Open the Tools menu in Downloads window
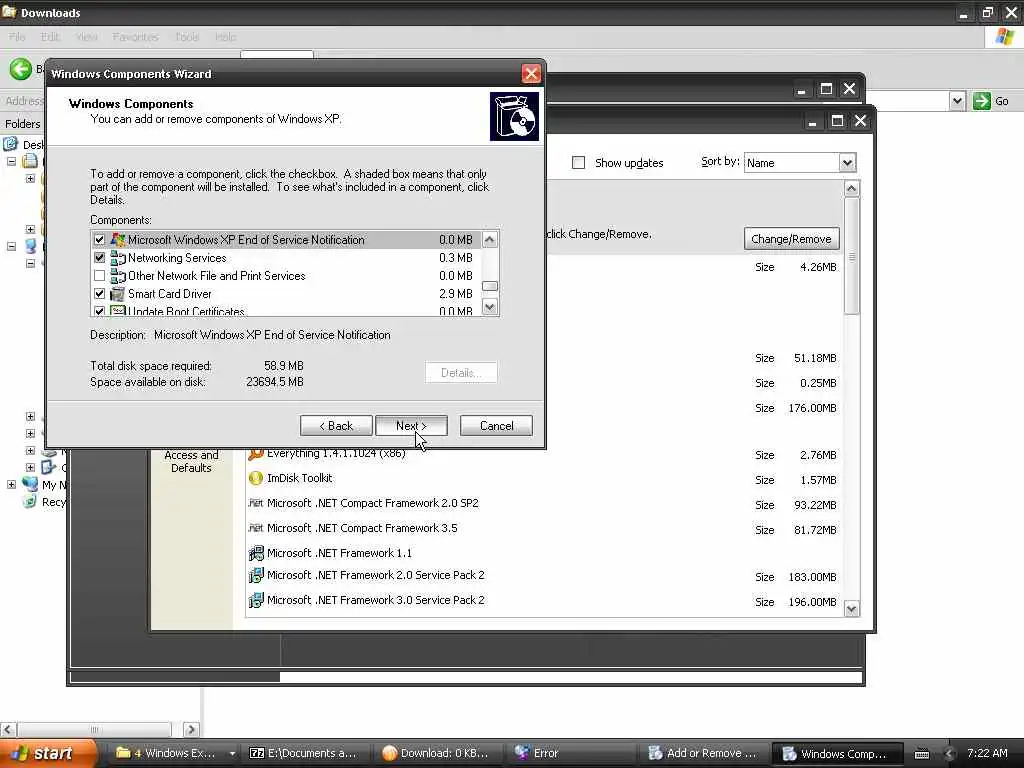 pyautogui.click(x=187, y=37)
